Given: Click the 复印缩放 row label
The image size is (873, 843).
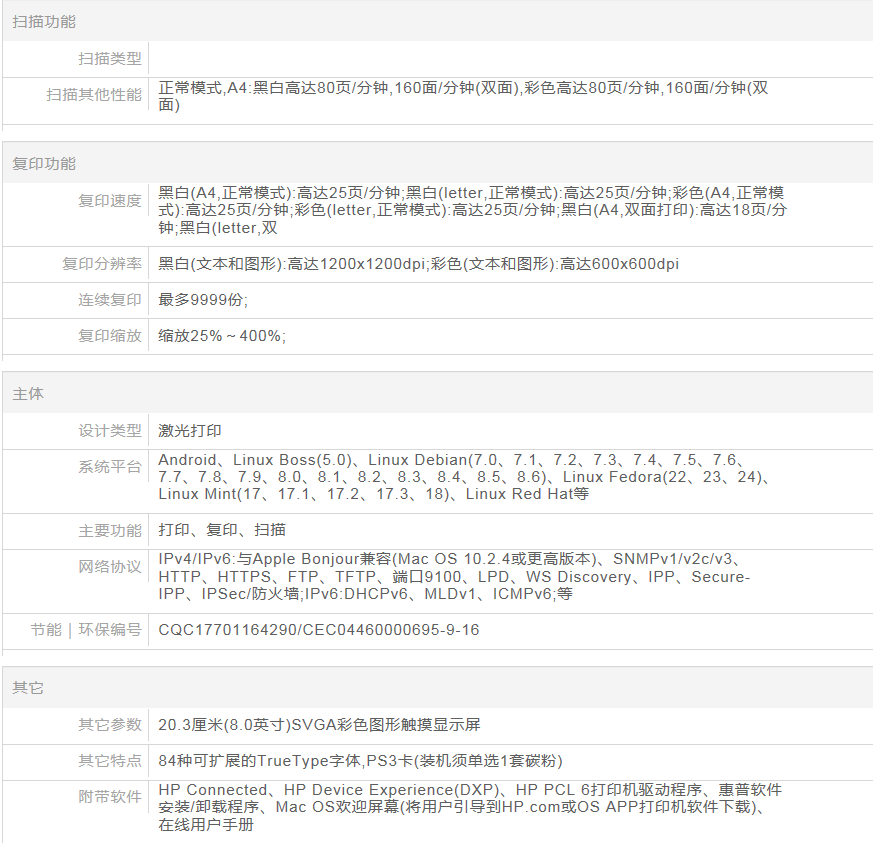Looking at the screenshot, I should [x=110, y=336].
